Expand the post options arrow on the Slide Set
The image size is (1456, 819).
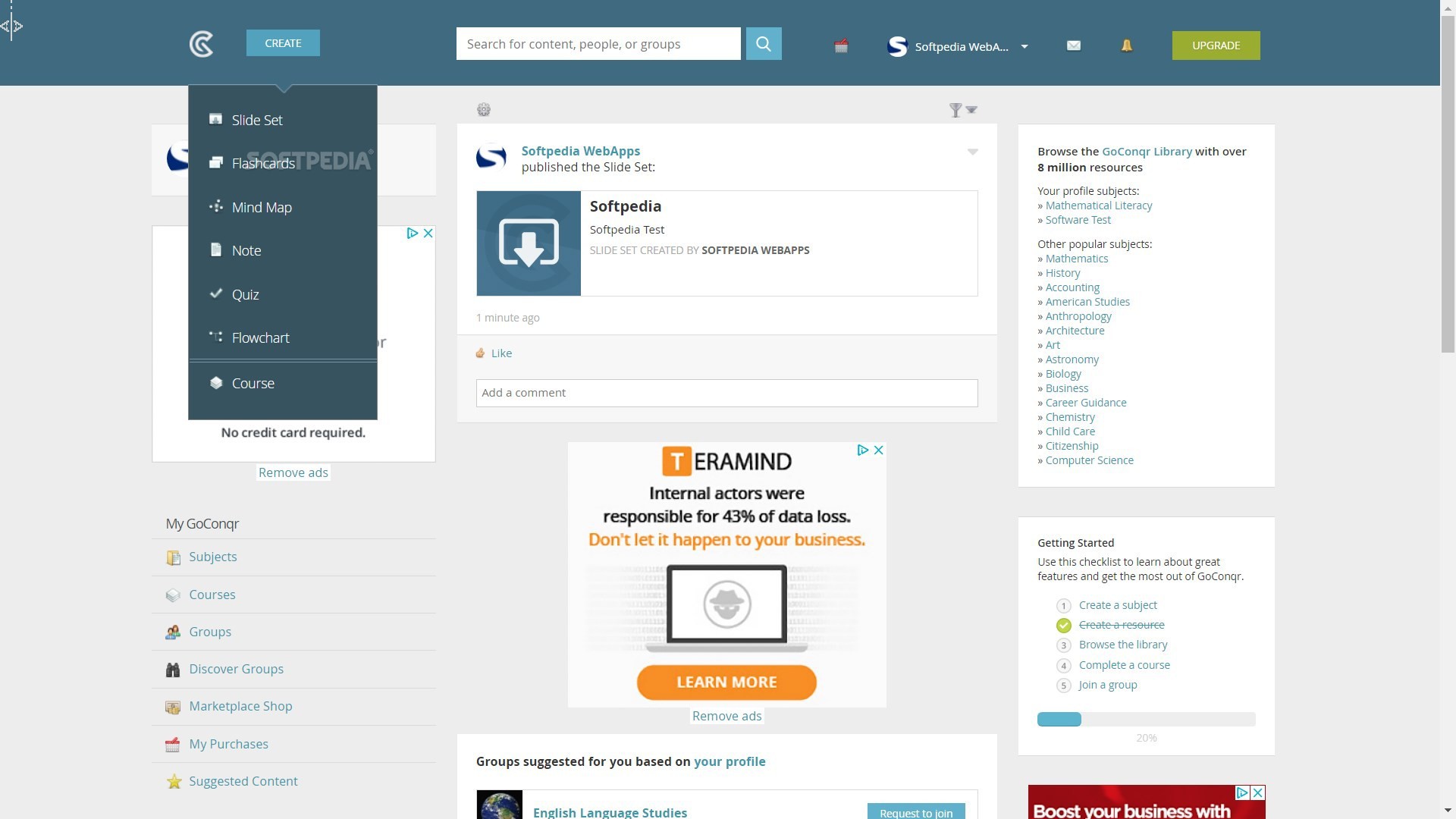coord(973,152)
